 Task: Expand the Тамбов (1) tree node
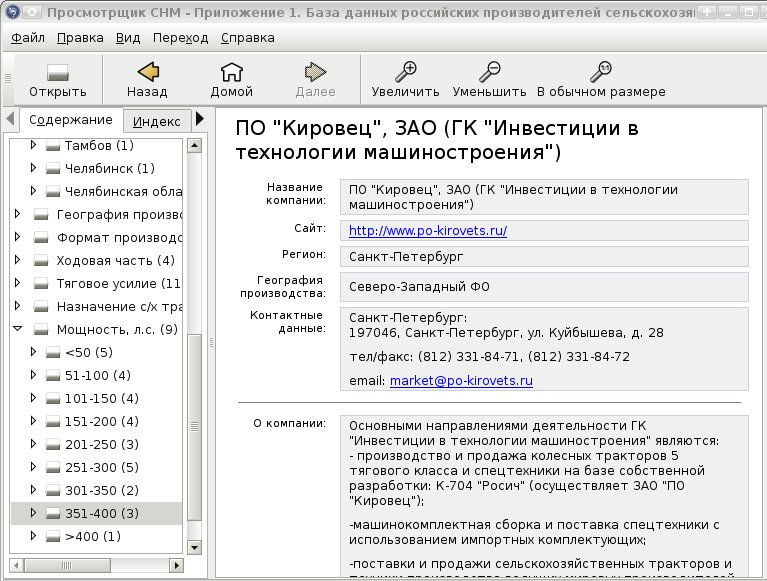pyautogui.click(x=33, y=145)
